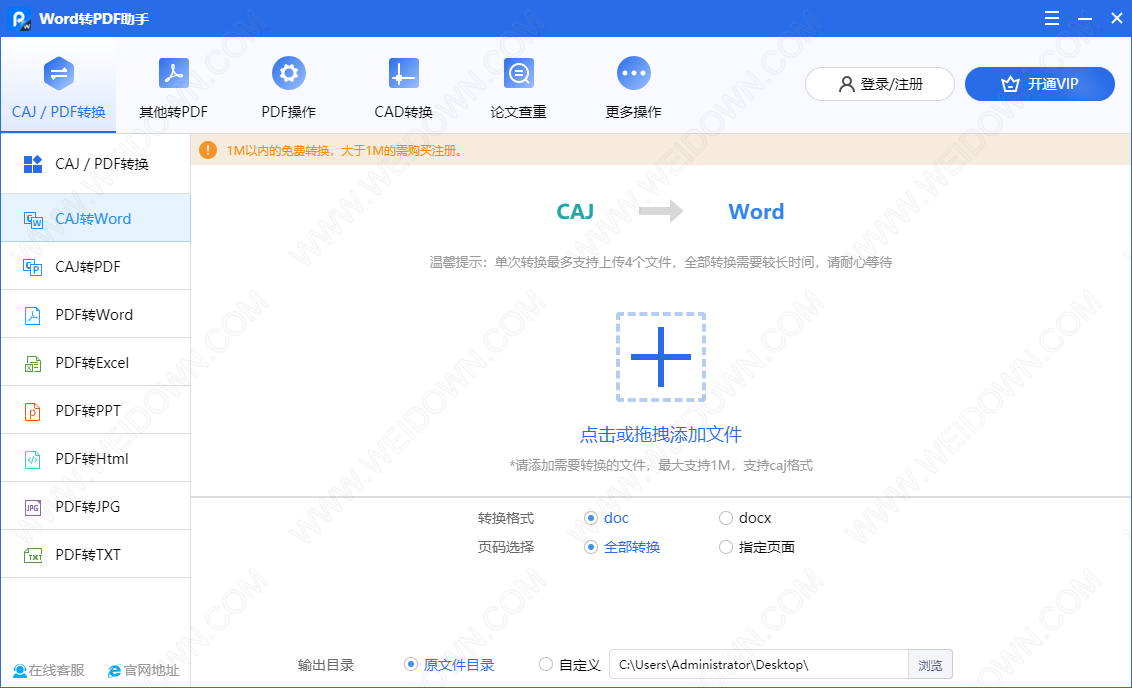1132x688 pixels.
Task: Open the hamburger menu in title bar
Action: 1052,18
